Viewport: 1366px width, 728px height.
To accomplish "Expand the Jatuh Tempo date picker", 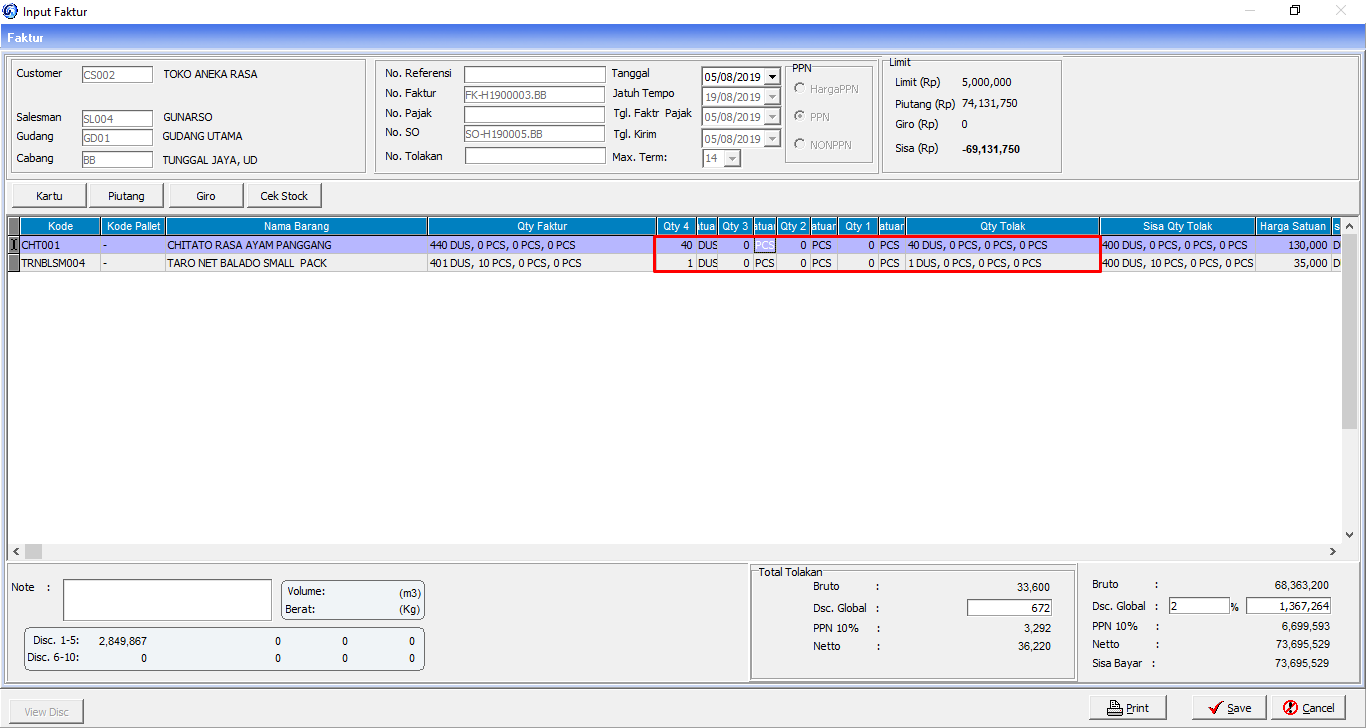I will click(x=772, y=97).
